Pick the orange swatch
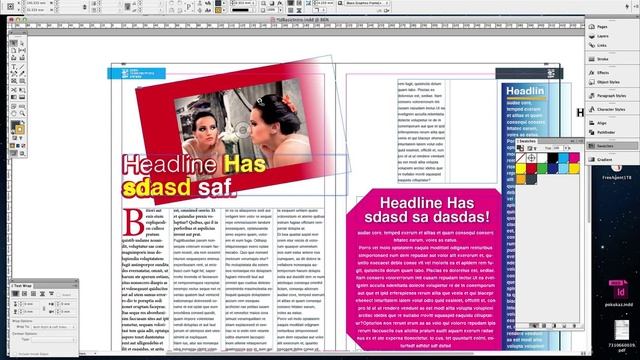Screen dimensions: 640x360 tap(520, 179)
